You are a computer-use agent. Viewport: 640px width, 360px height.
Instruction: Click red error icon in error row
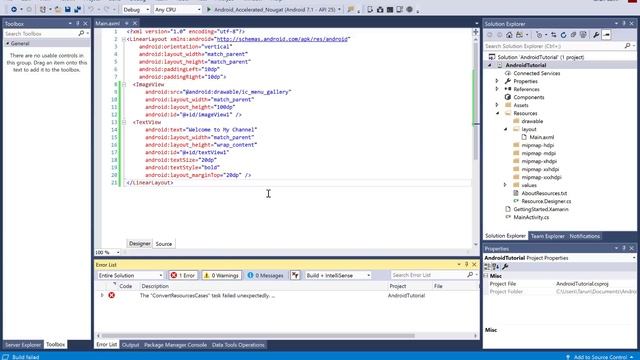point(111,295)
